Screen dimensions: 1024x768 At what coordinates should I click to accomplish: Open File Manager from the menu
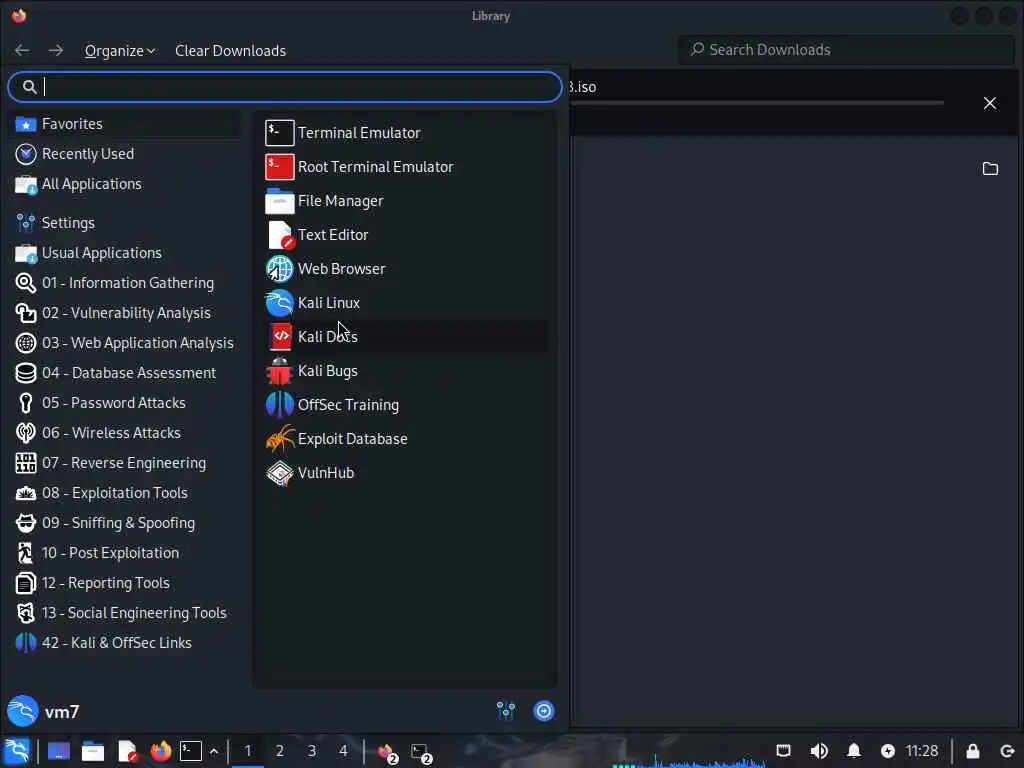[405, 200]
